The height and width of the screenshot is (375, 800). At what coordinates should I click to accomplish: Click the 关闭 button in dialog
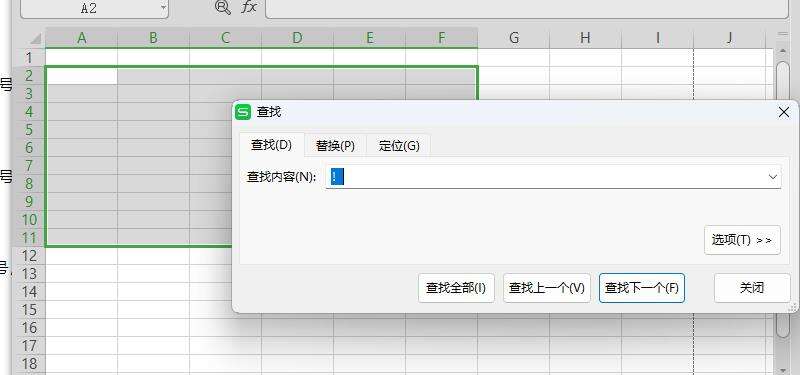[752, 288]
